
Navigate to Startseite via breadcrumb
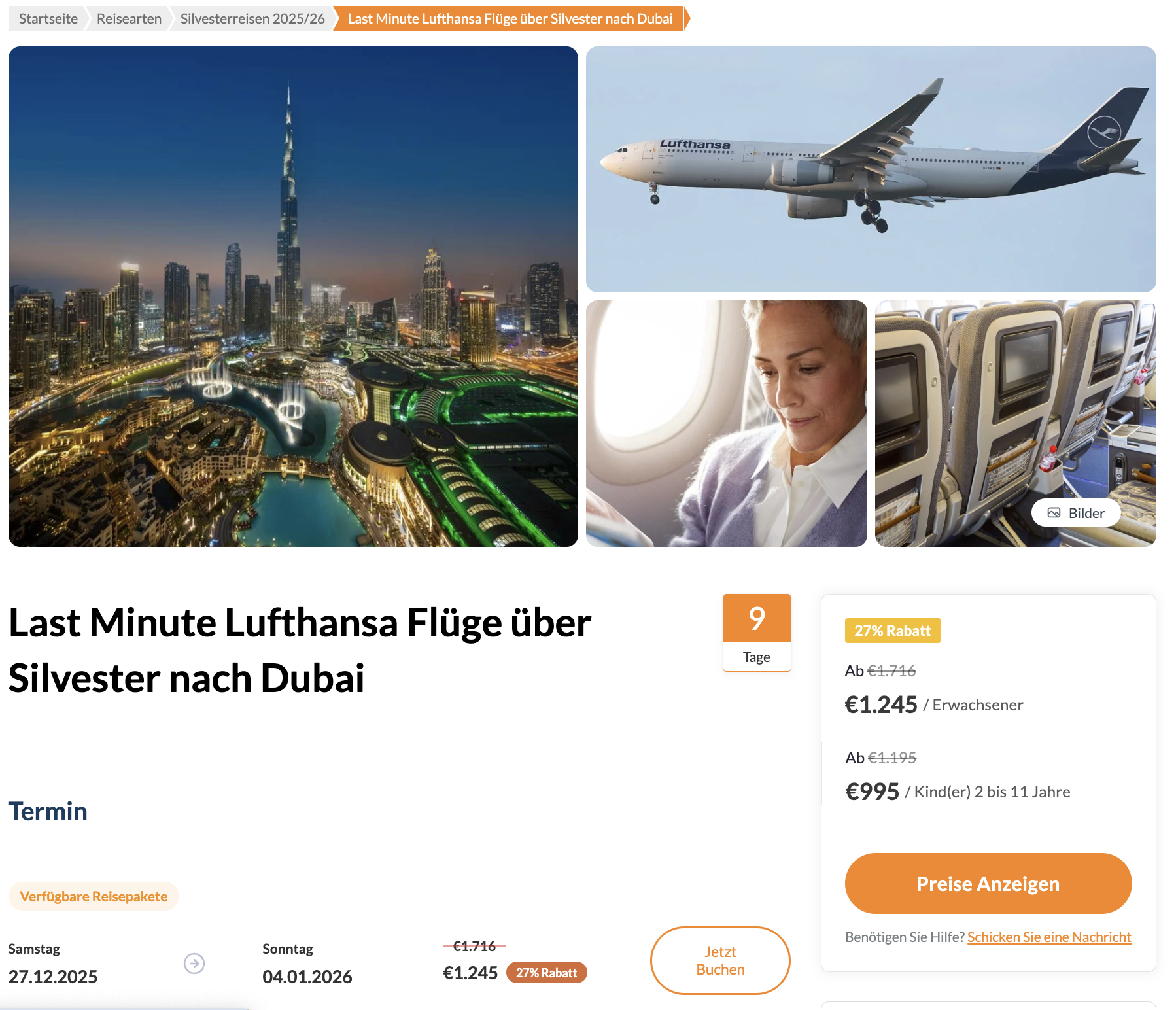tap(47, 18)
